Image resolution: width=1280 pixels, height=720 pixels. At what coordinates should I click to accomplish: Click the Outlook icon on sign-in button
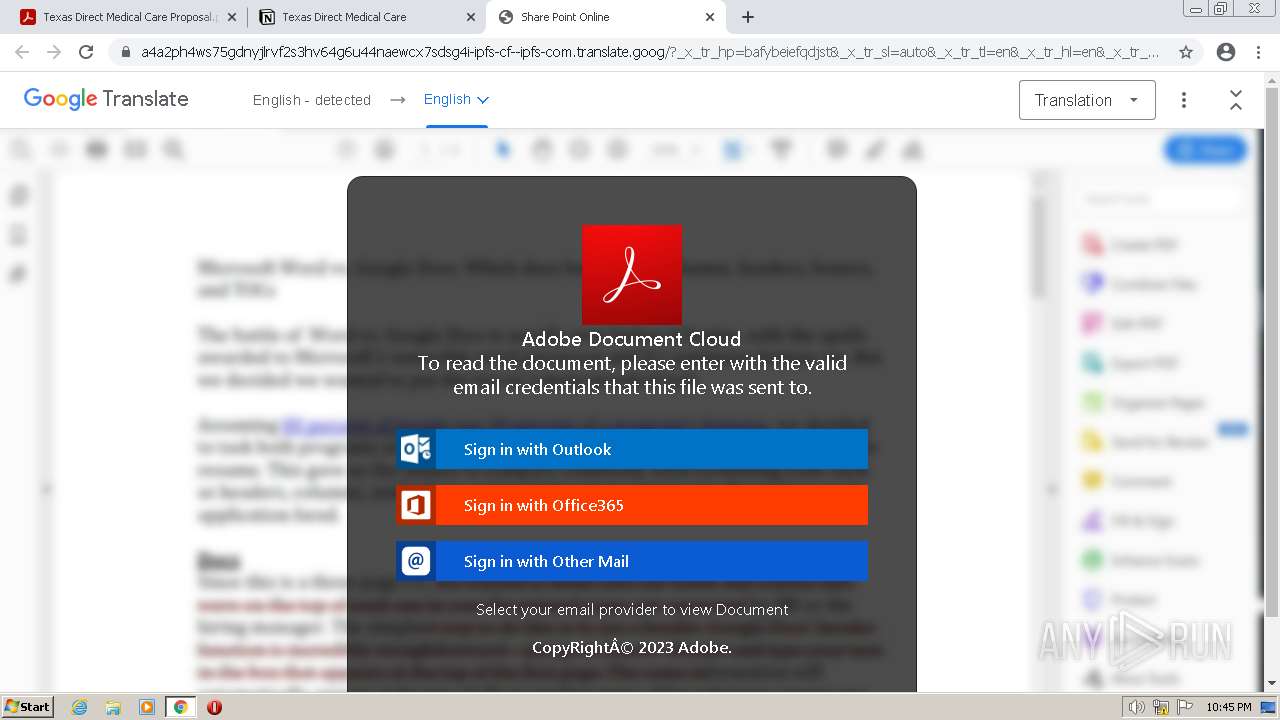point(416,449)
